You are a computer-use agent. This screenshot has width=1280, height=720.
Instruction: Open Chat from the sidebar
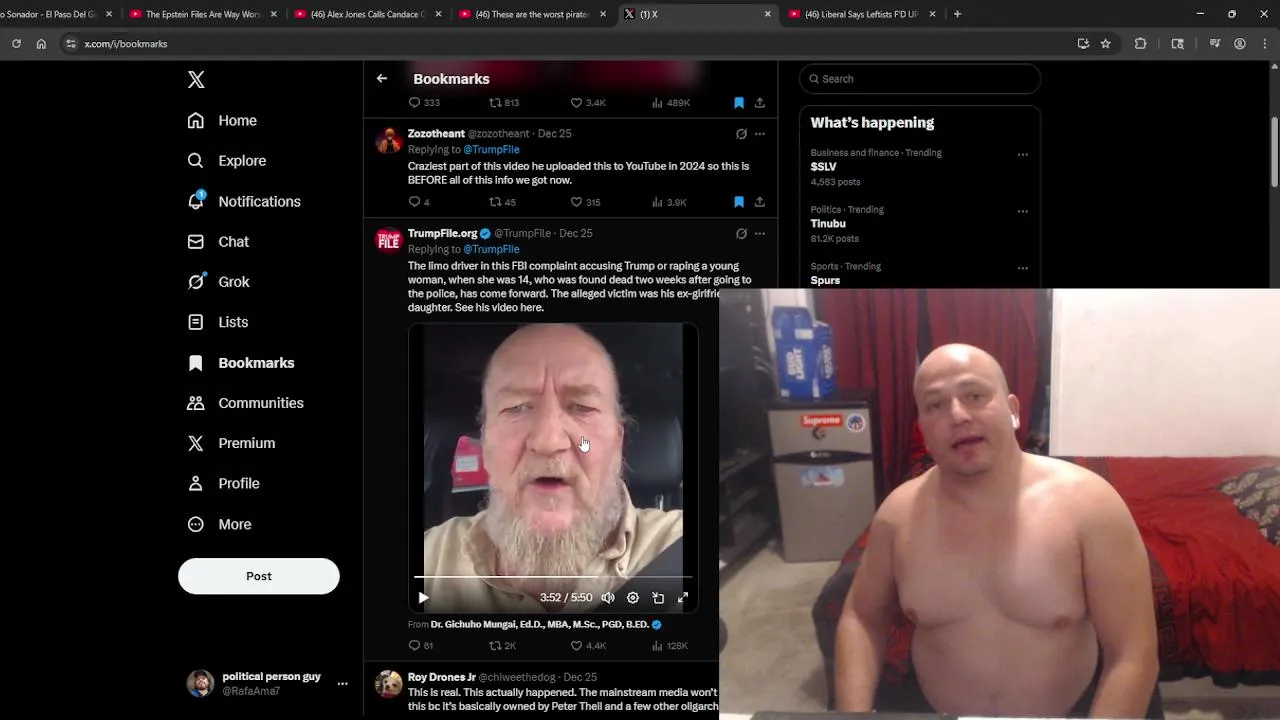coord(219,242)
